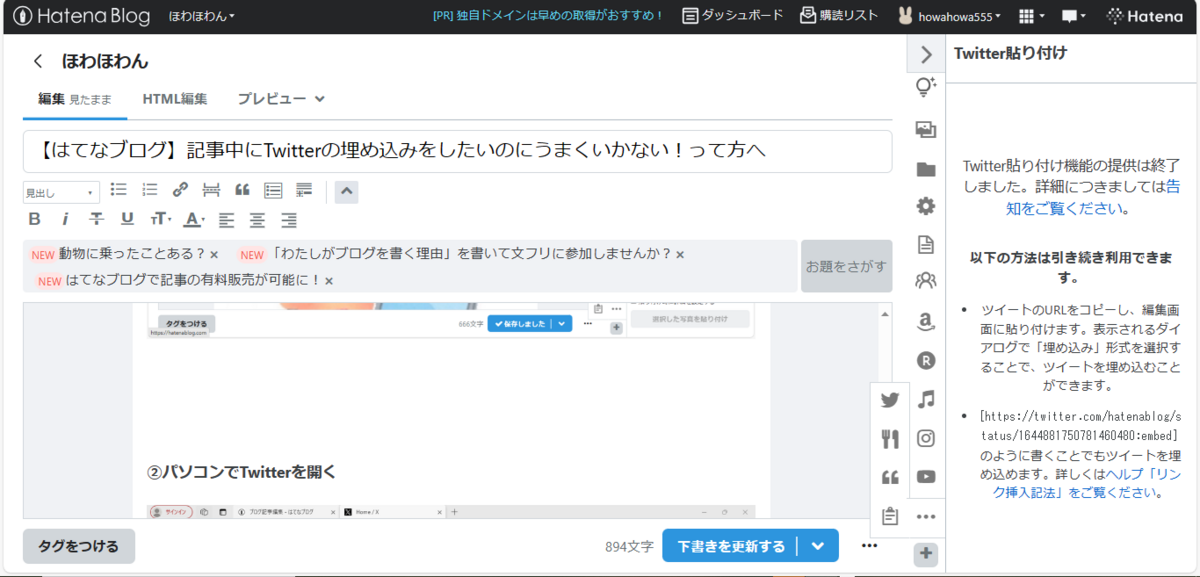Expand プレビュー dropdown chevron
This screenshot has height=577, width=1200.
[x=320, y=99]
